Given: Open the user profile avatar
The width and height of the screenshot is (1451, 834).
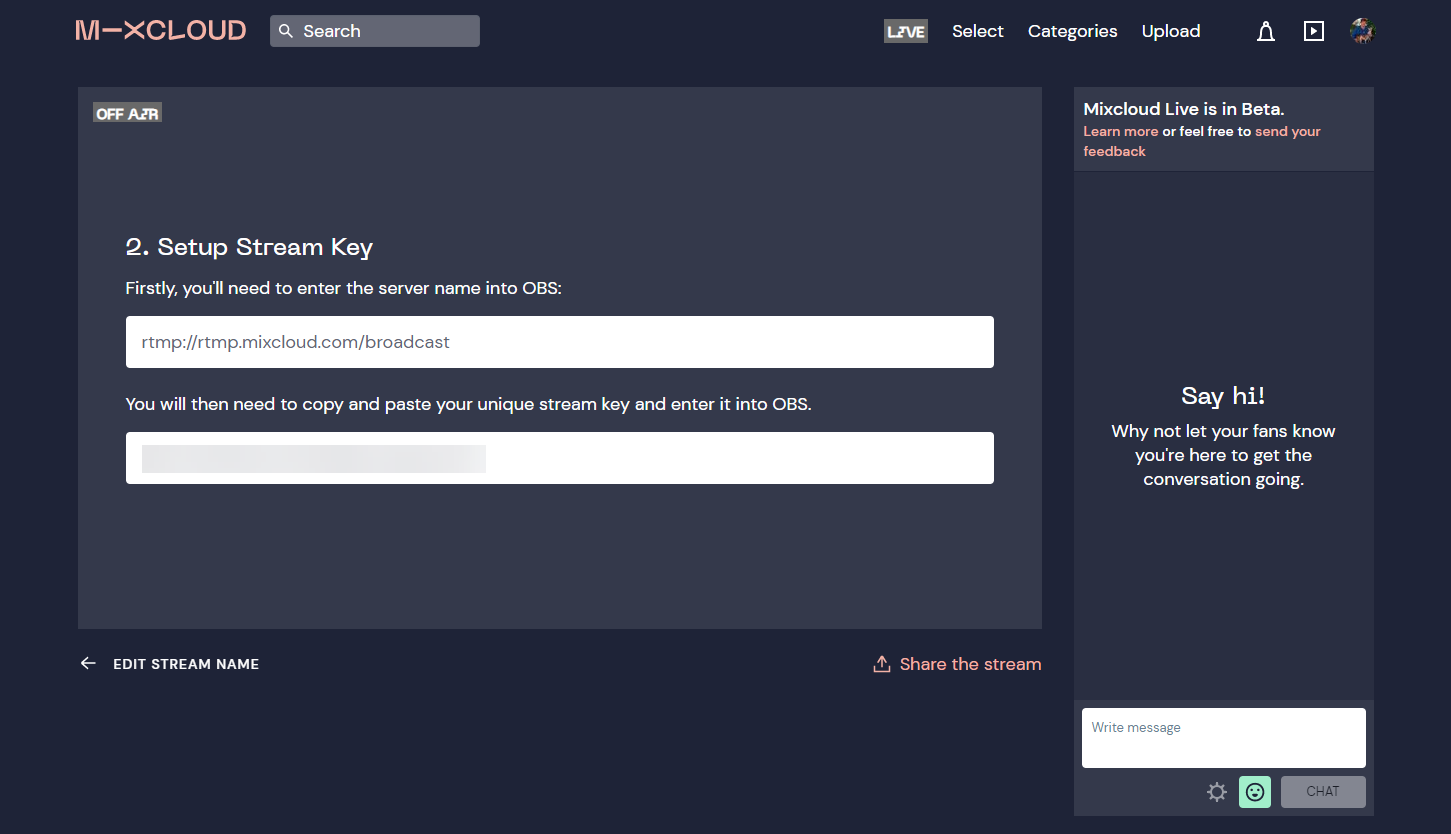Looking at the screenshot, I should 1362,31.
